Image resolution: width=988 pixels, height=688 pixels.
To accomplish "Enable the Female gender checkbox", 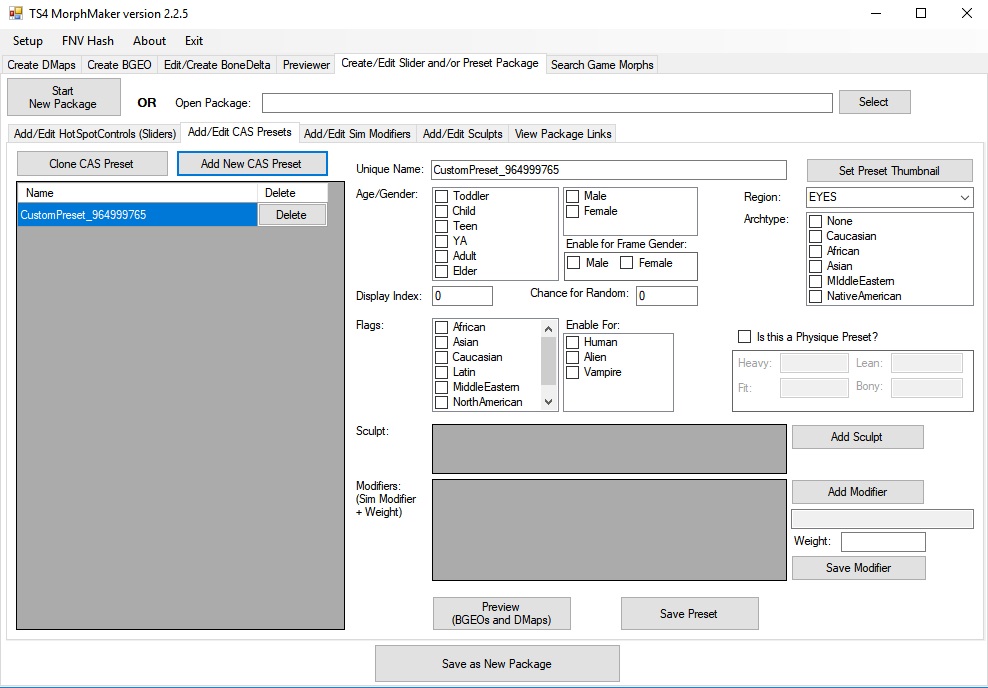I will 573,211.
